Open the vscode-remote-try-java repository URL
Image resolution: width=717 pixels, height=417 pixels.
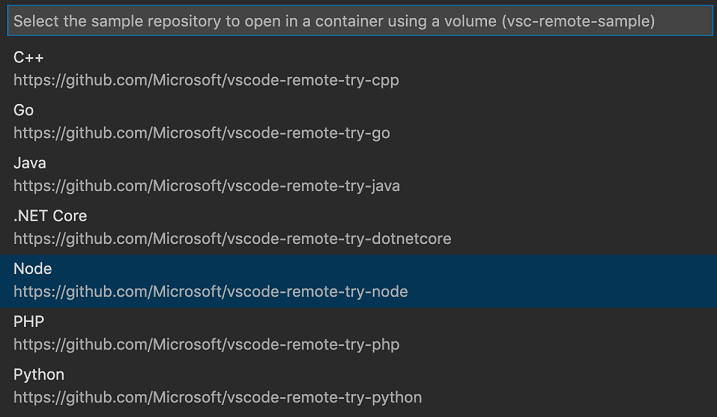click(x=207, y=186)
